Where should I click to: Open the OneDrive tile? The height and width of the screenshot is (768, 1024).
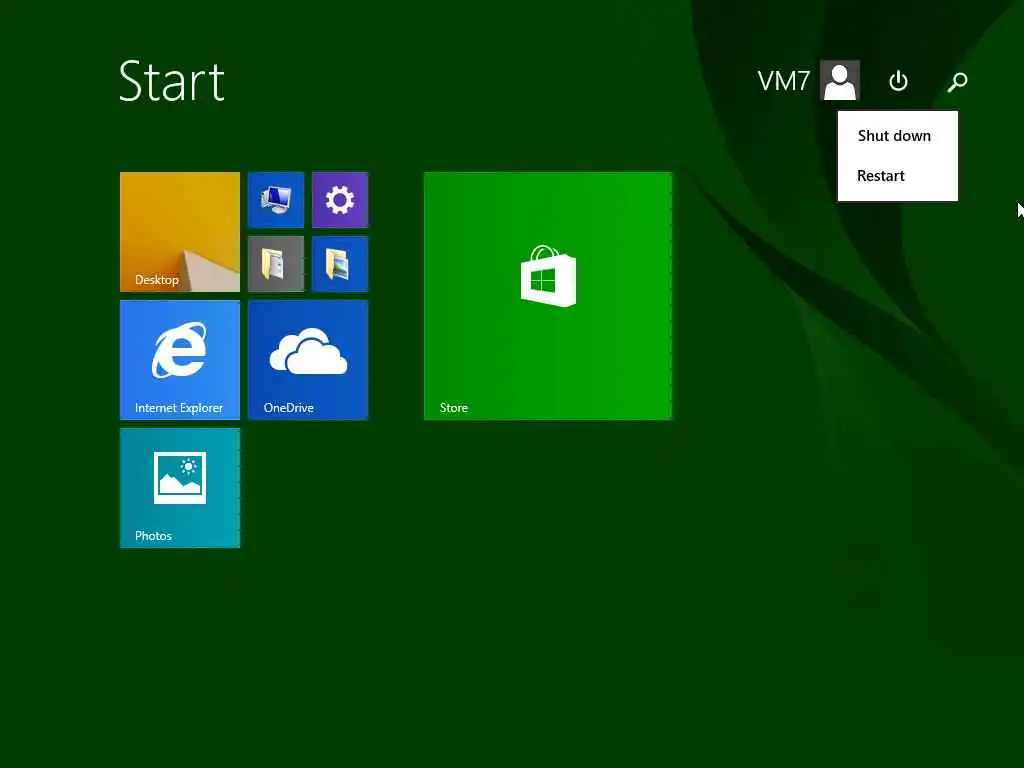tap(308, 360)
